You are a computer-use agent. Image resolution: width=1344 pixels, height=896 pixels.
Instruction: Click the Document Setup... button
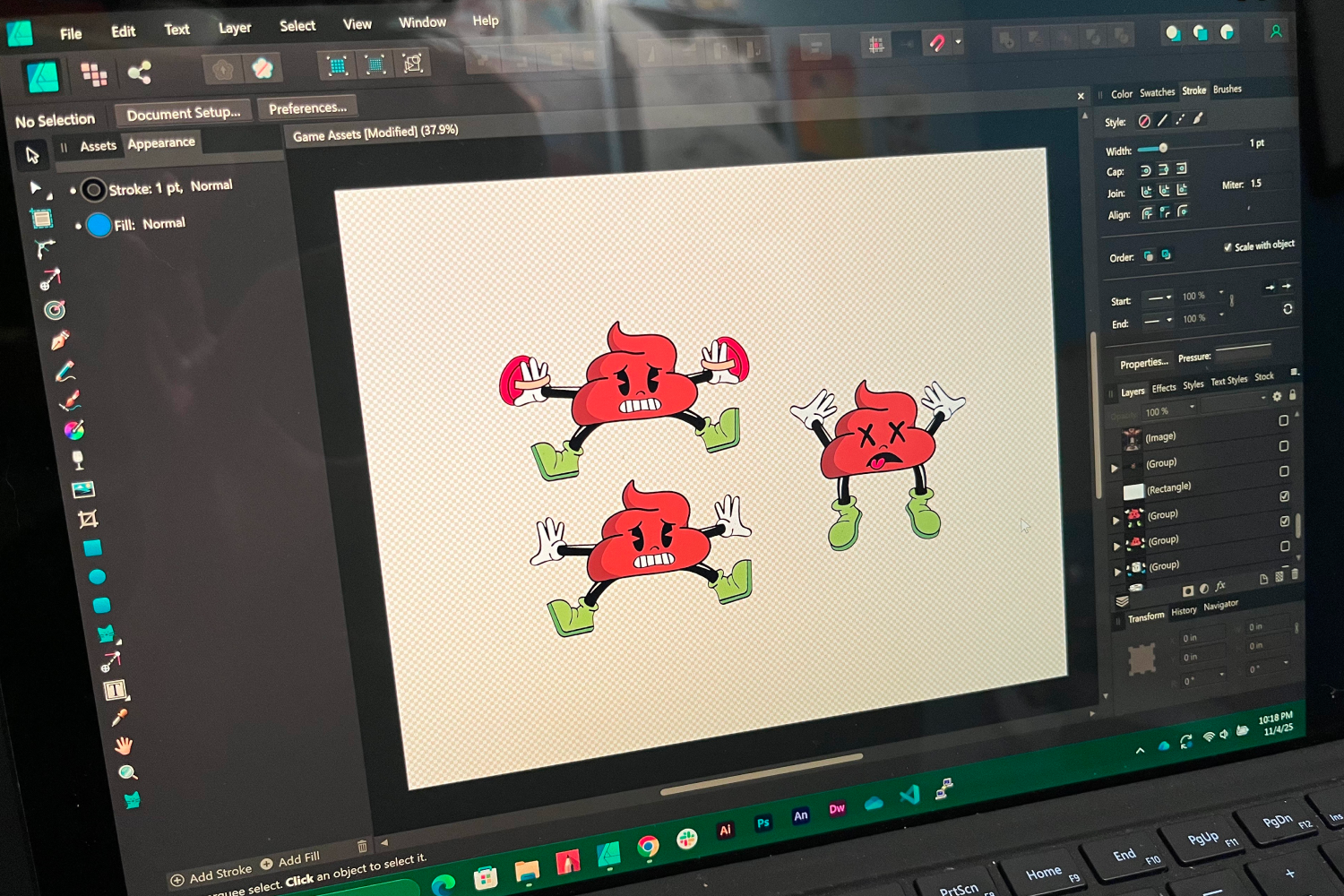184,113
